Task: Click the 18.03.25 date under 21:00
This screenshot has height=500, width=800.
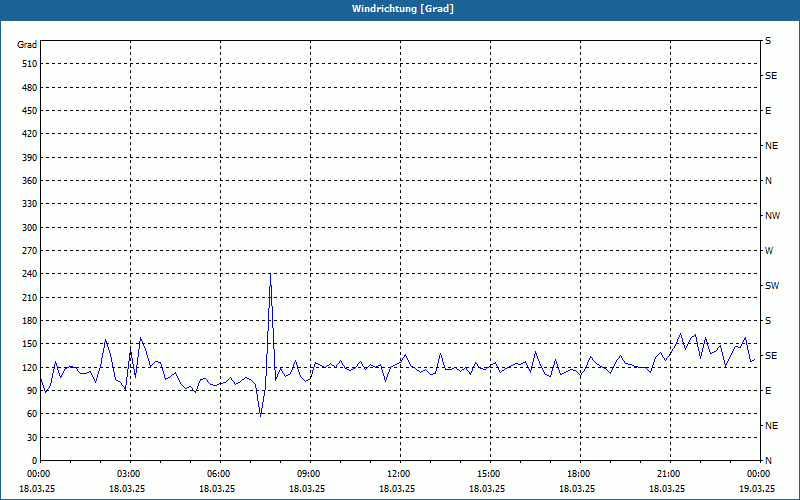Action: pyautogui.click(x=667, y=488)
